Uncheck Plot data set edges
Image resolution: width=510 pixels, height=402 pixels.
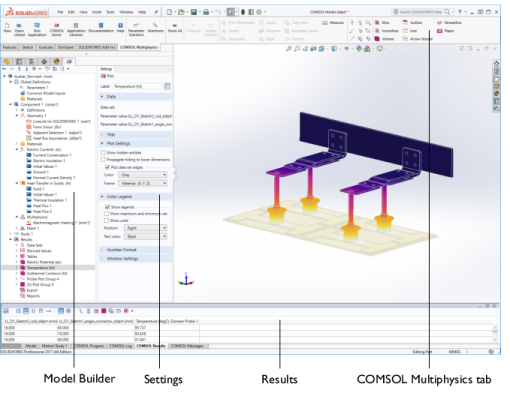pyautogui.click(x=107, y=167)
